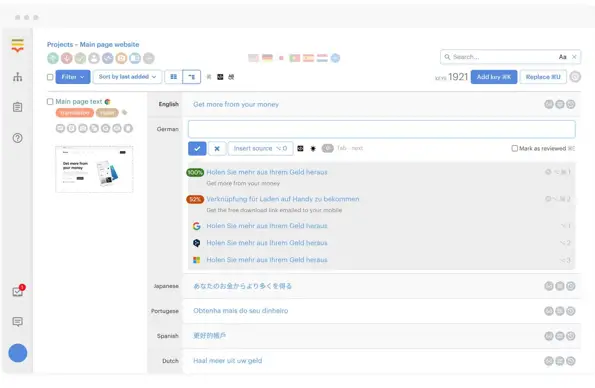
Task: Click the Replace button
Action: tap(543, 77)
